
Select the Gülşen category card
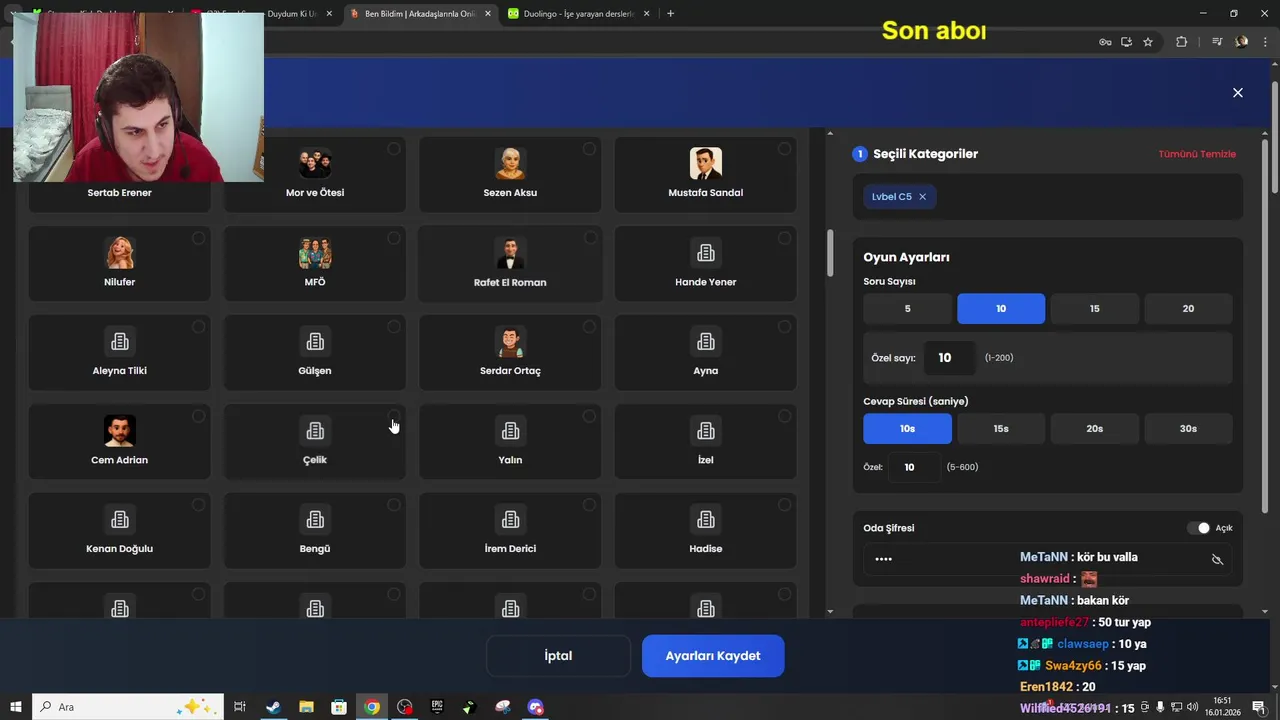(x=315, y=353)
